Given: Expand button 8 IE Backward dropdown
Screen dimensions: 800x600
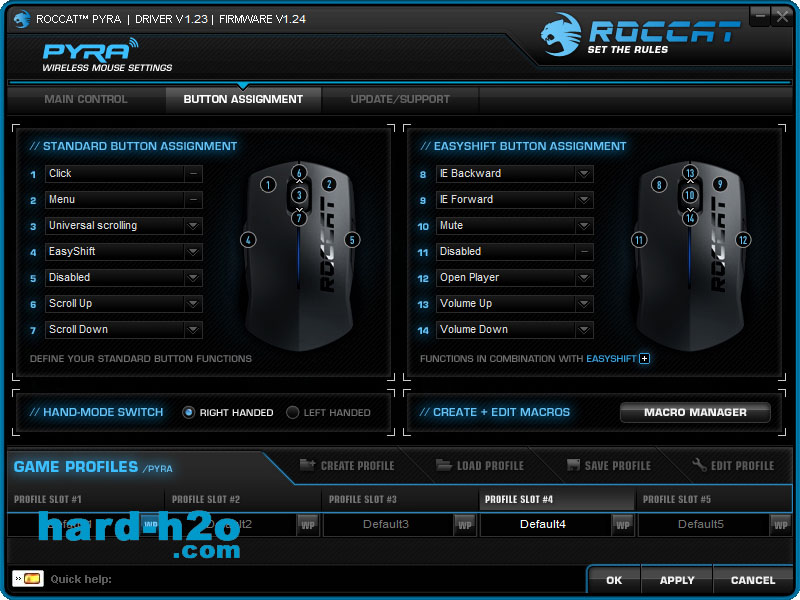Looking at the screenshot, I should (x=584, y=173).
